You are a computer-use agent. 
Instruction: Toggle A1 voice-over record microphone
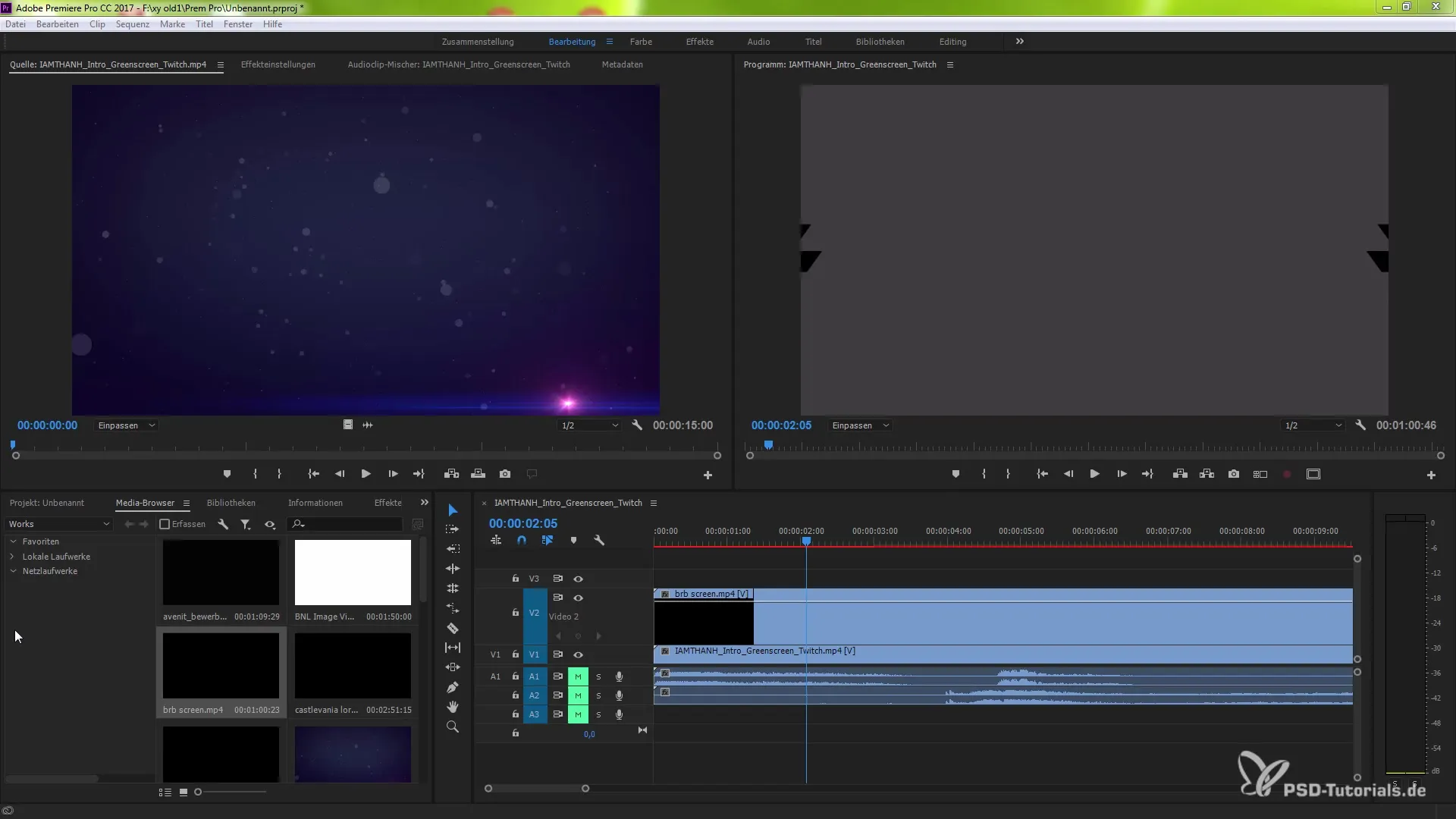(619, 676)
